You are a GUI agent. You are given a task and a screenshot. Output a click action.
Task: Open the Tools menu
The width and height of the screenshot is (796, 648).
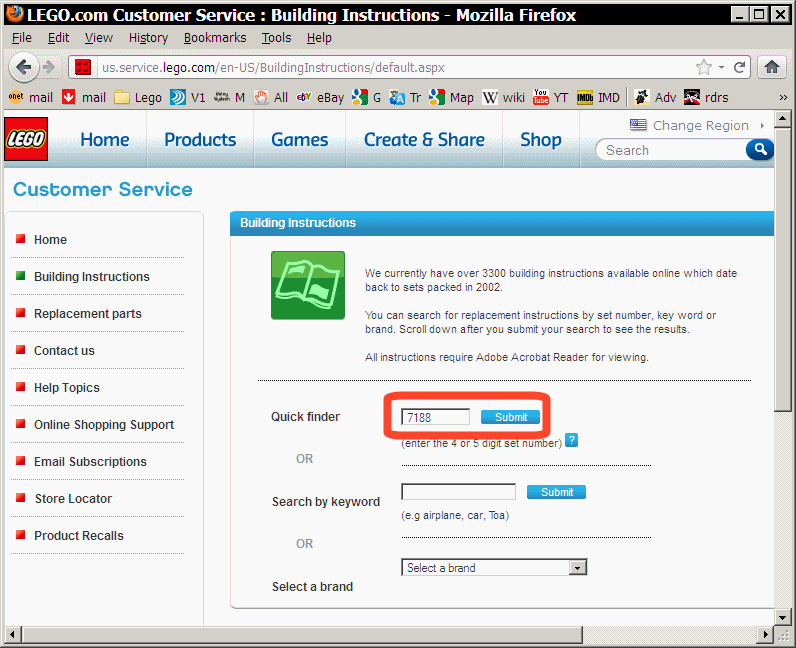pos(276,38)
